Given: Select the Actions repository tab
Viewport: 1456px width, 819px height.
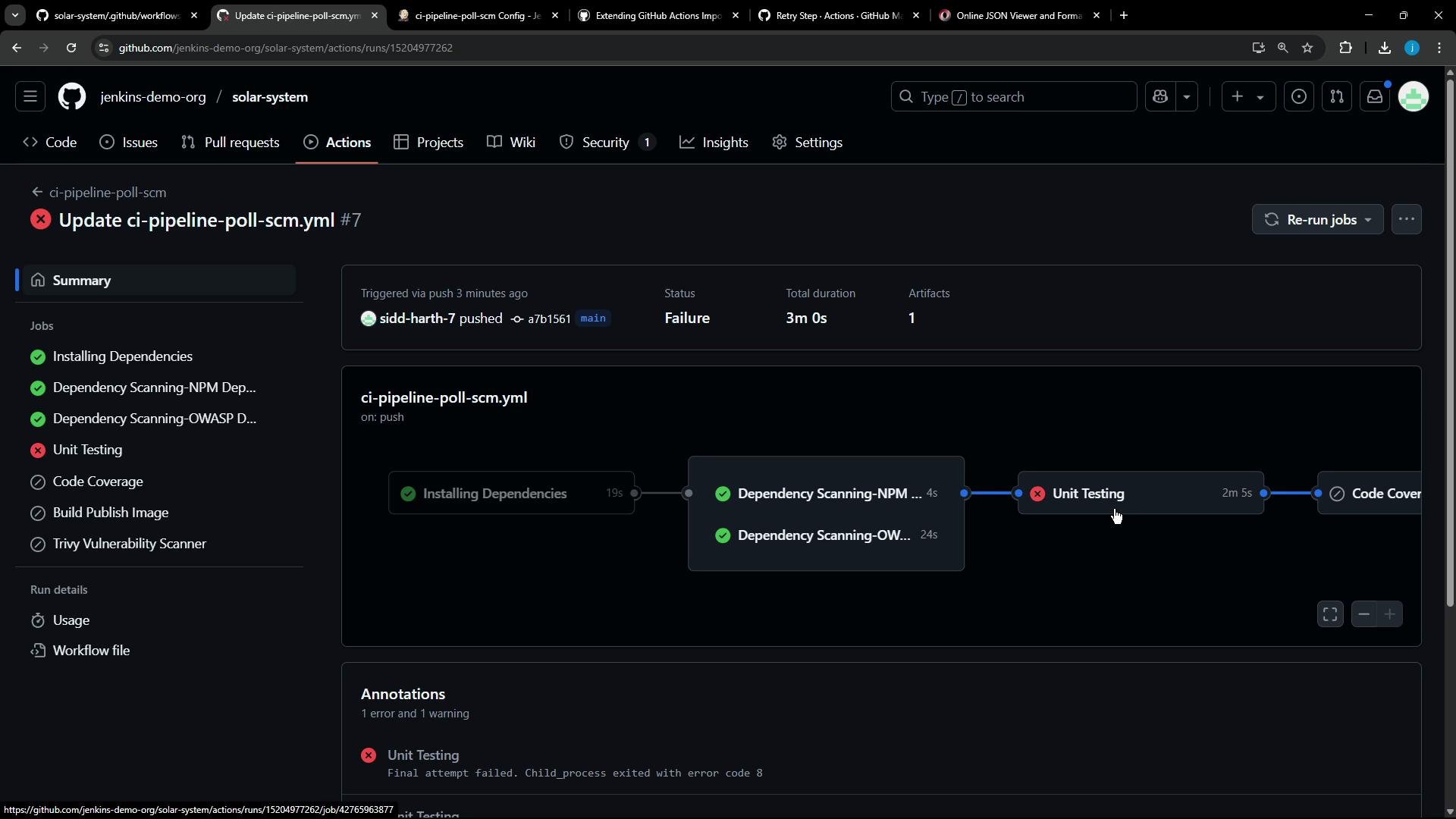Looking at the screenshot, I should click(x=337, y=143).
